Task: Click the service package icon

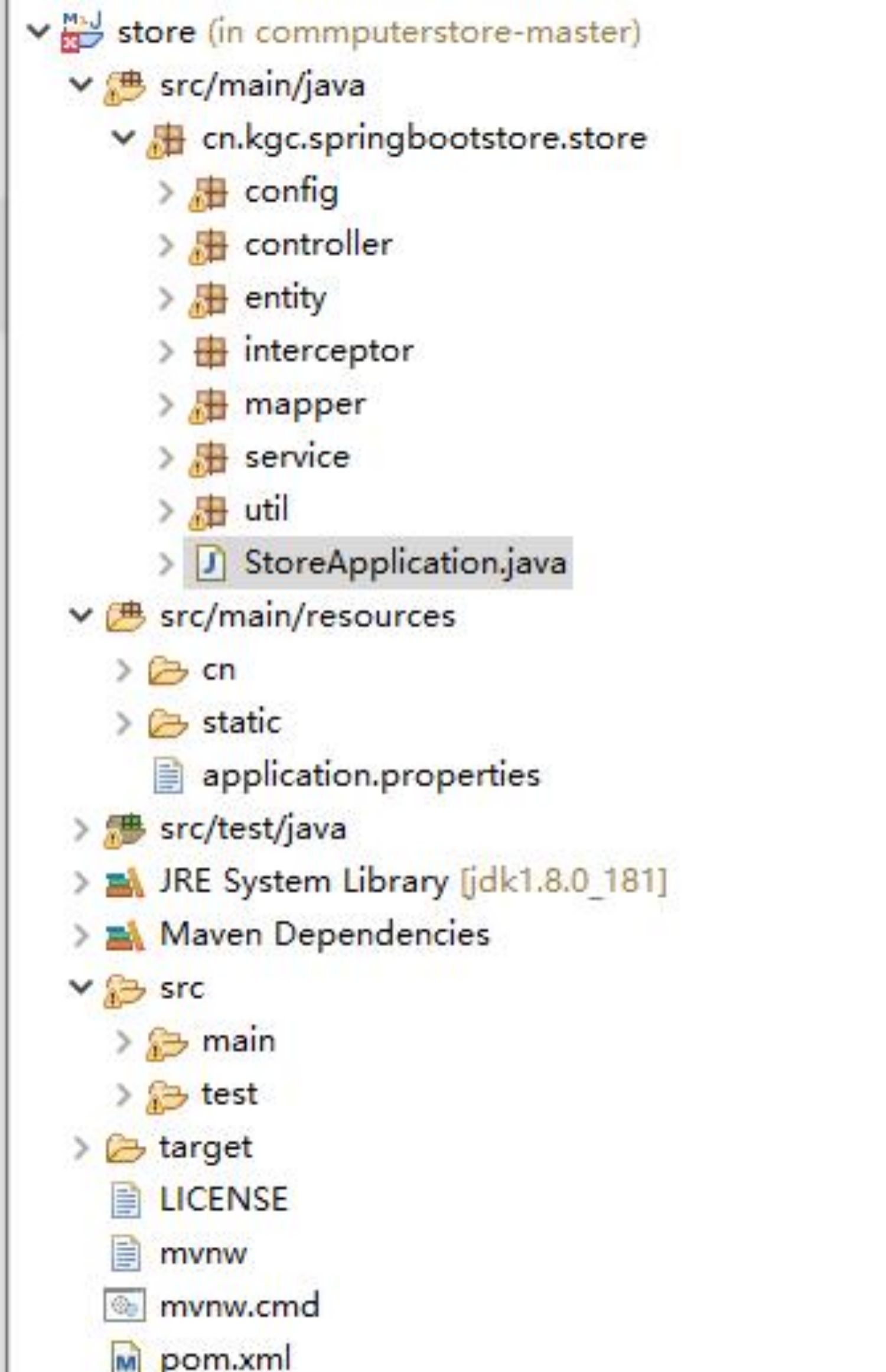Action: point(208,459)
